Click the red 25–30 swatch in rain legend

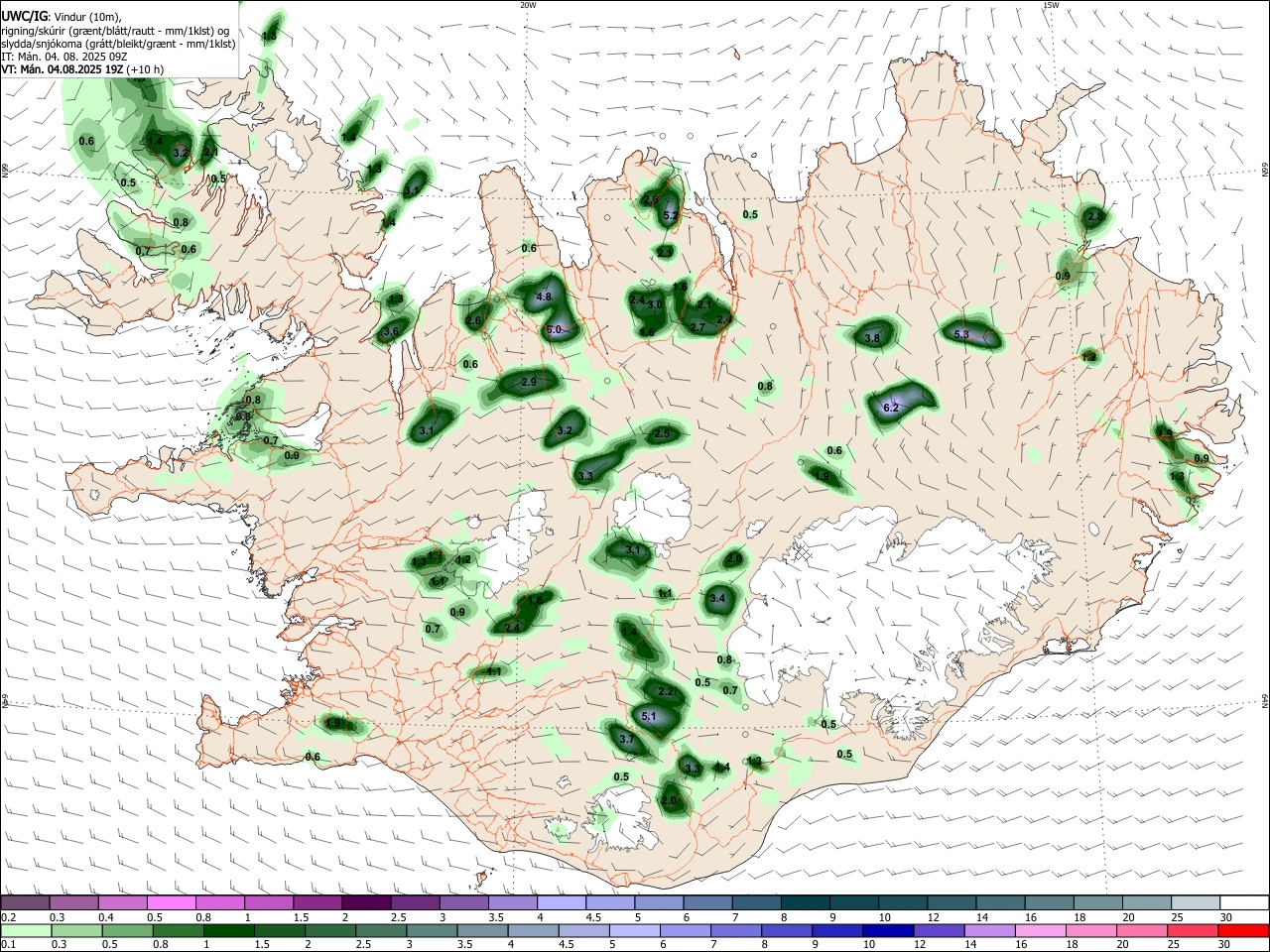tap(1195, 930)
